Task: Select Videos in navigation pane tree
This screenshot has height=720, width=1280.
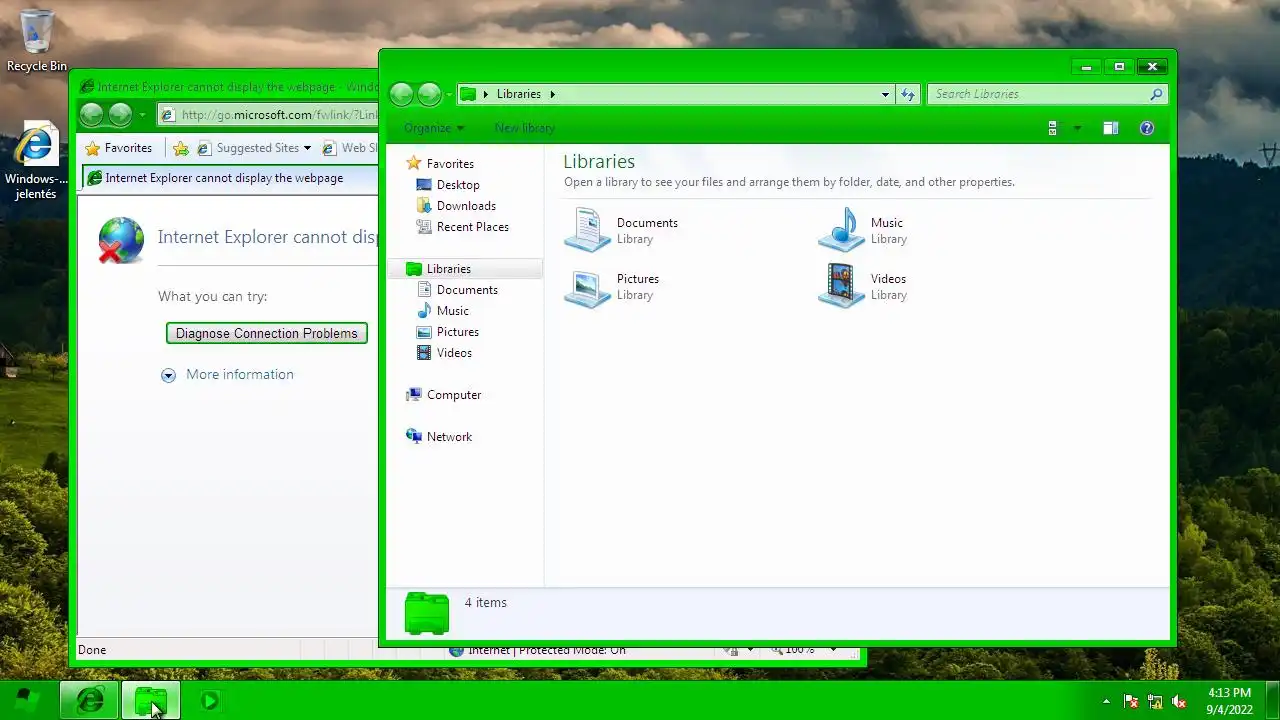Action: click(454, 353)
